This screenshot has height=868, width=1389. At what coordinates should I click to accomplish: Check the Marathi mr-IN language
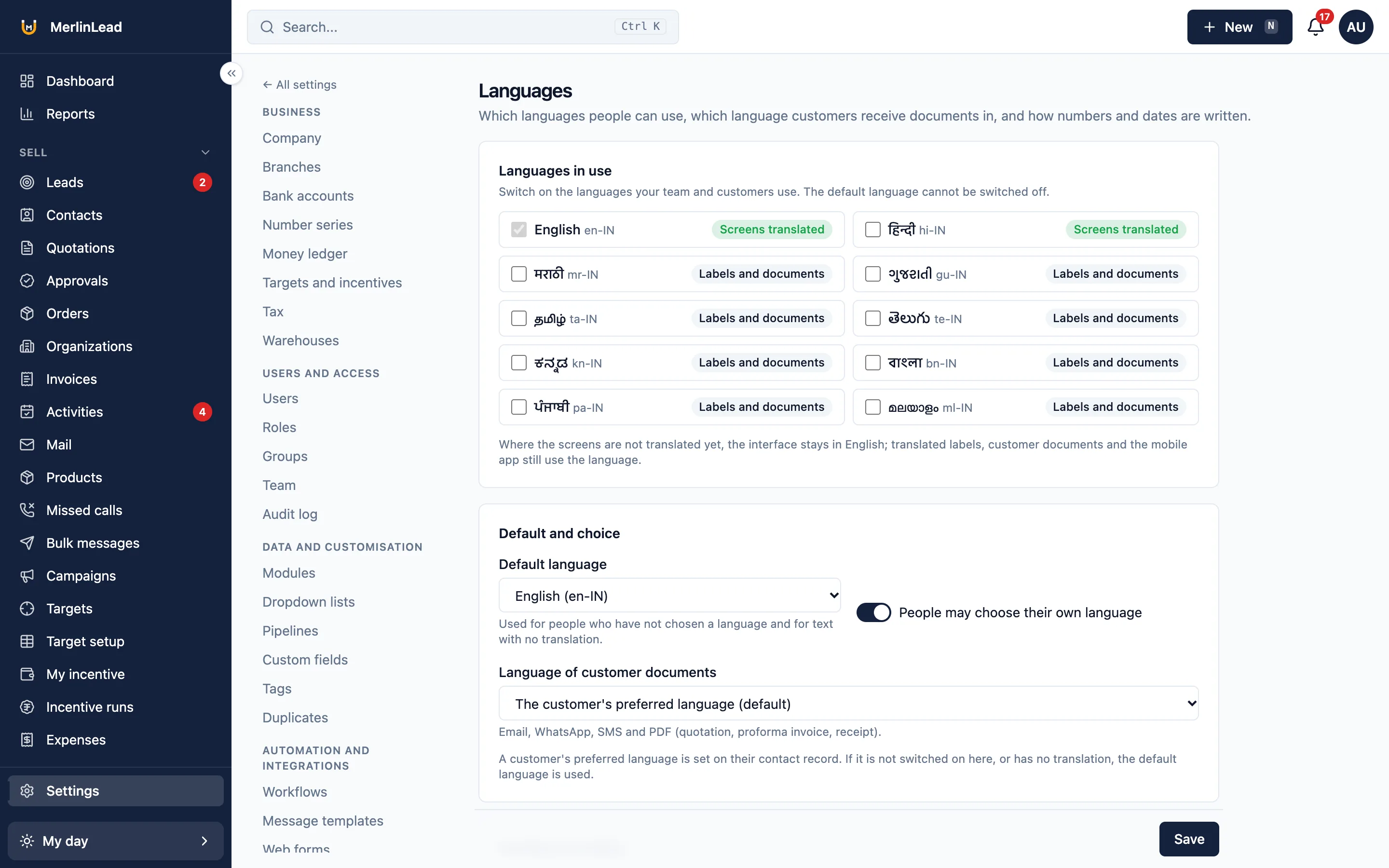tap(519, 274)
